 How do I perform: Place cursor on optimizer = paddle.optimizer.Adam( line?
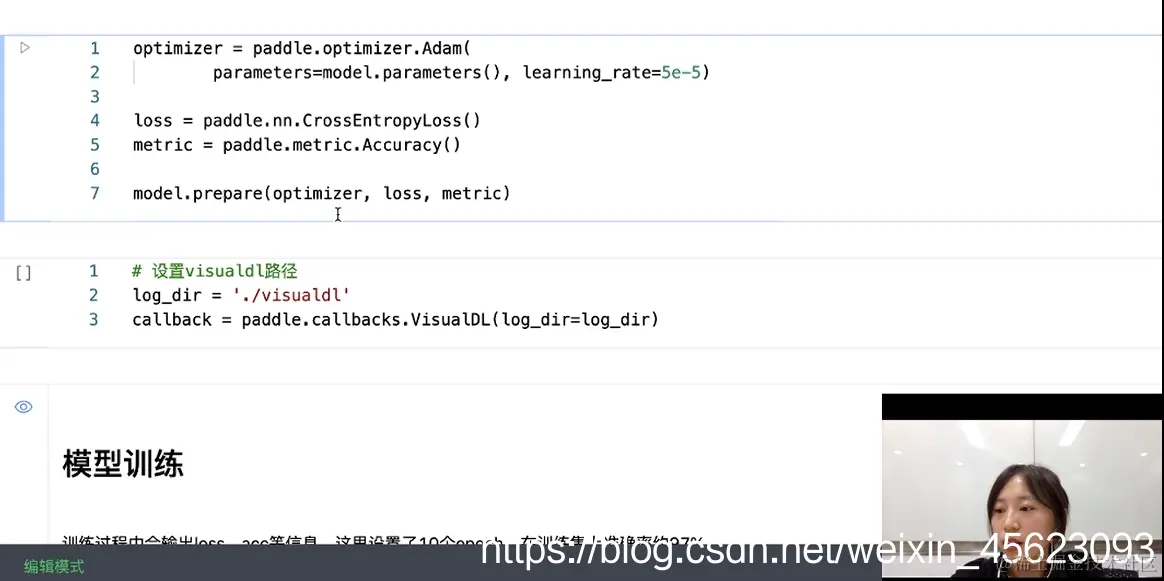(x=302, y=48)
